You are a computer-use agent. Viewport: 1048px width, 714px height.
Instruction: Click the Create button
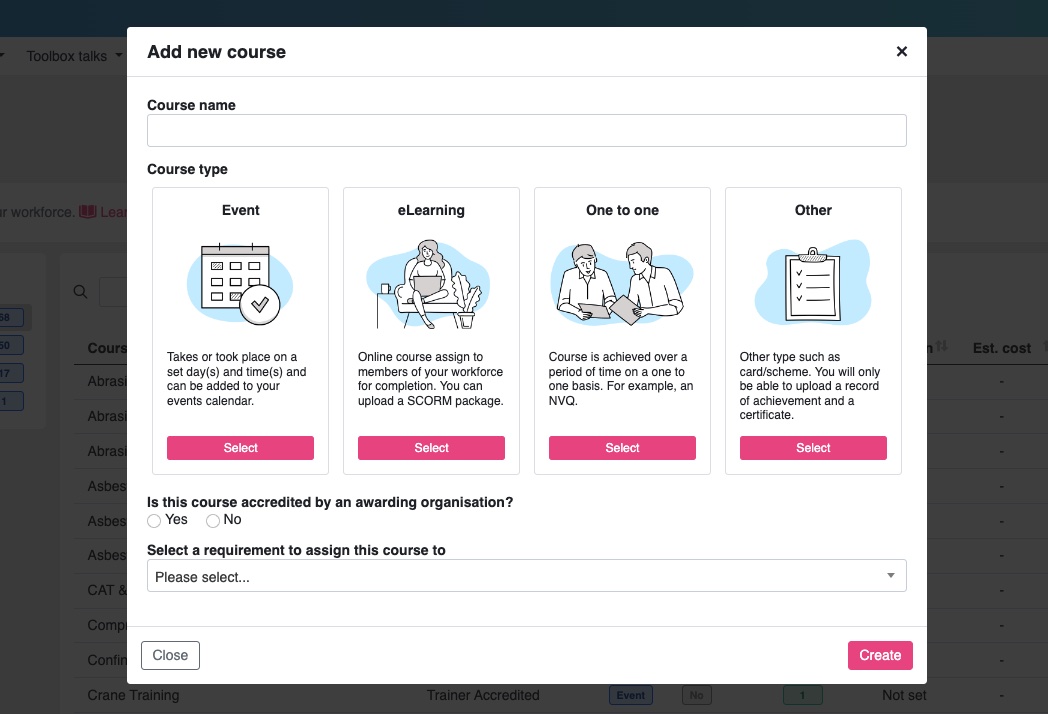[879, 655]
